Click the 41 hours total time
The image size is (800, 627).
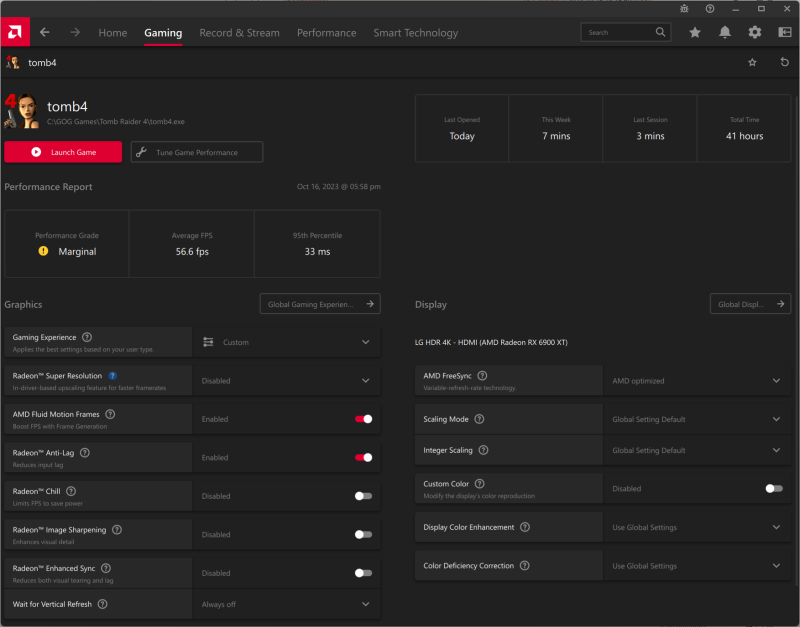(744, 136)
